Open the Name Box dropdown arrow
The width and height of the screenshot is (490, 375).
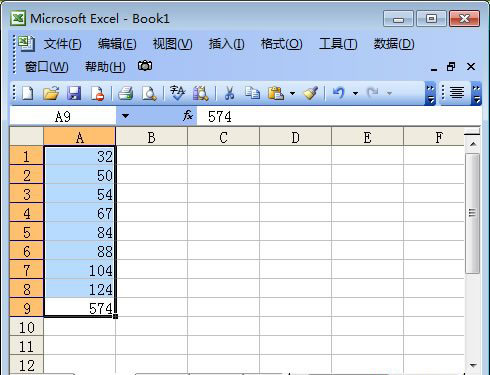click(125, 116)
